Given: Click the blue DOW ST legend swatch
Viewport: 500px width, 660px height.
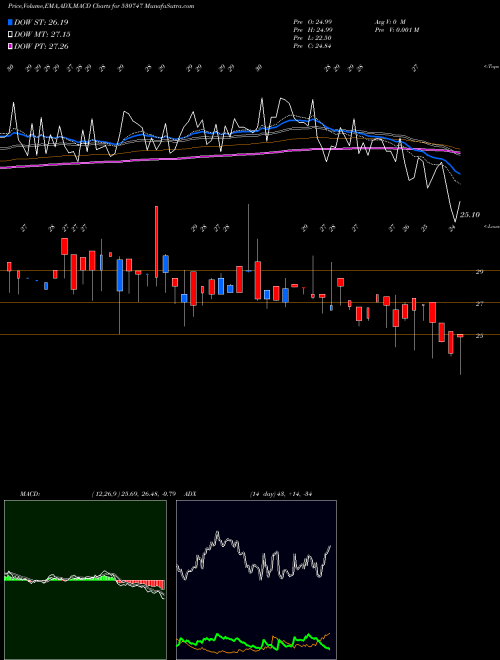Looking at the screenshot, I should [x=10, y=22].
